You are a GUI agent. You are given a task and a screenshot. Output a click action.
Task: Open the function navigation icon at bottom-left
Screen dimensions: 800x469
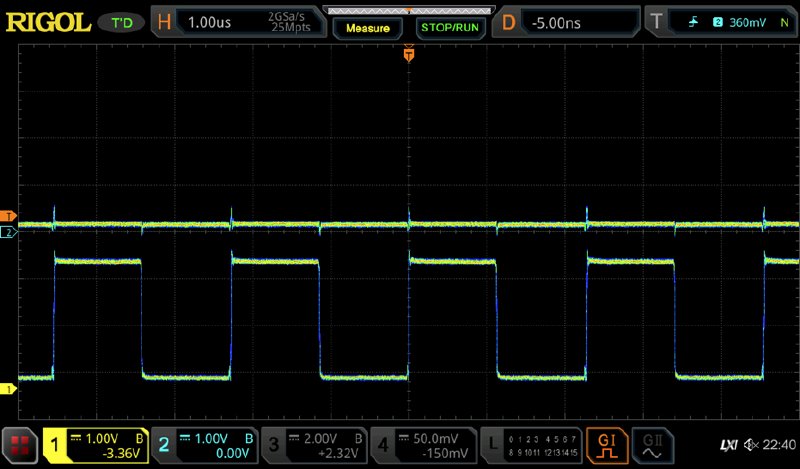[x=19, y=444]
